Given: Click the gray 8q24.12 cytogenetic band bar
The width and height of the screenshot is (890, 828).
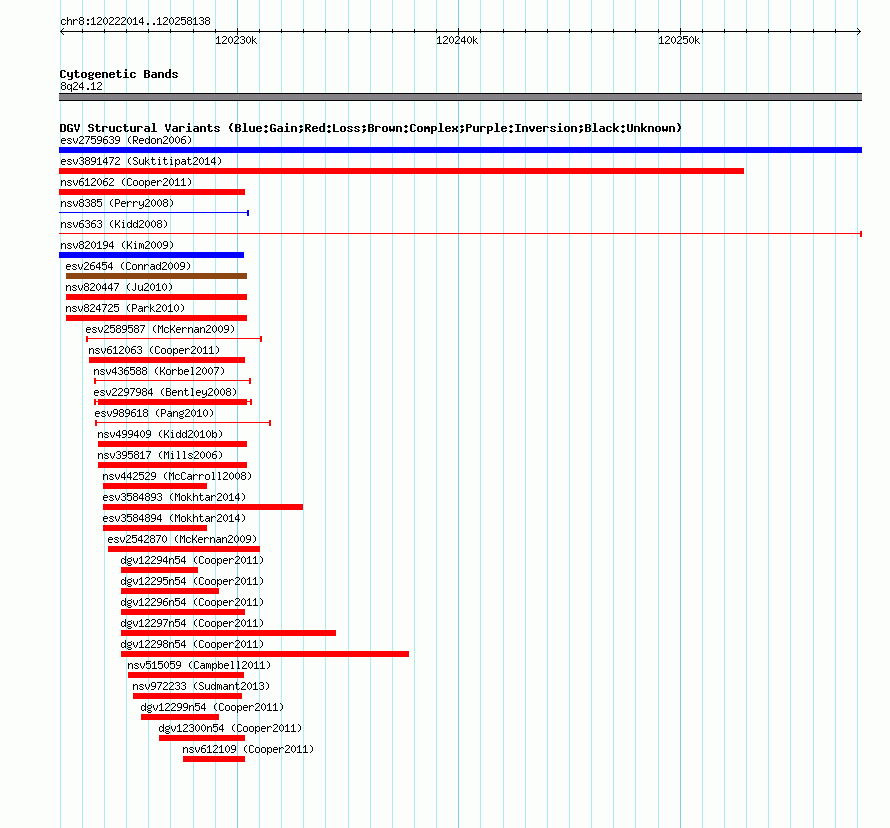Looking at the screenshot, I should tap(460, 97).
